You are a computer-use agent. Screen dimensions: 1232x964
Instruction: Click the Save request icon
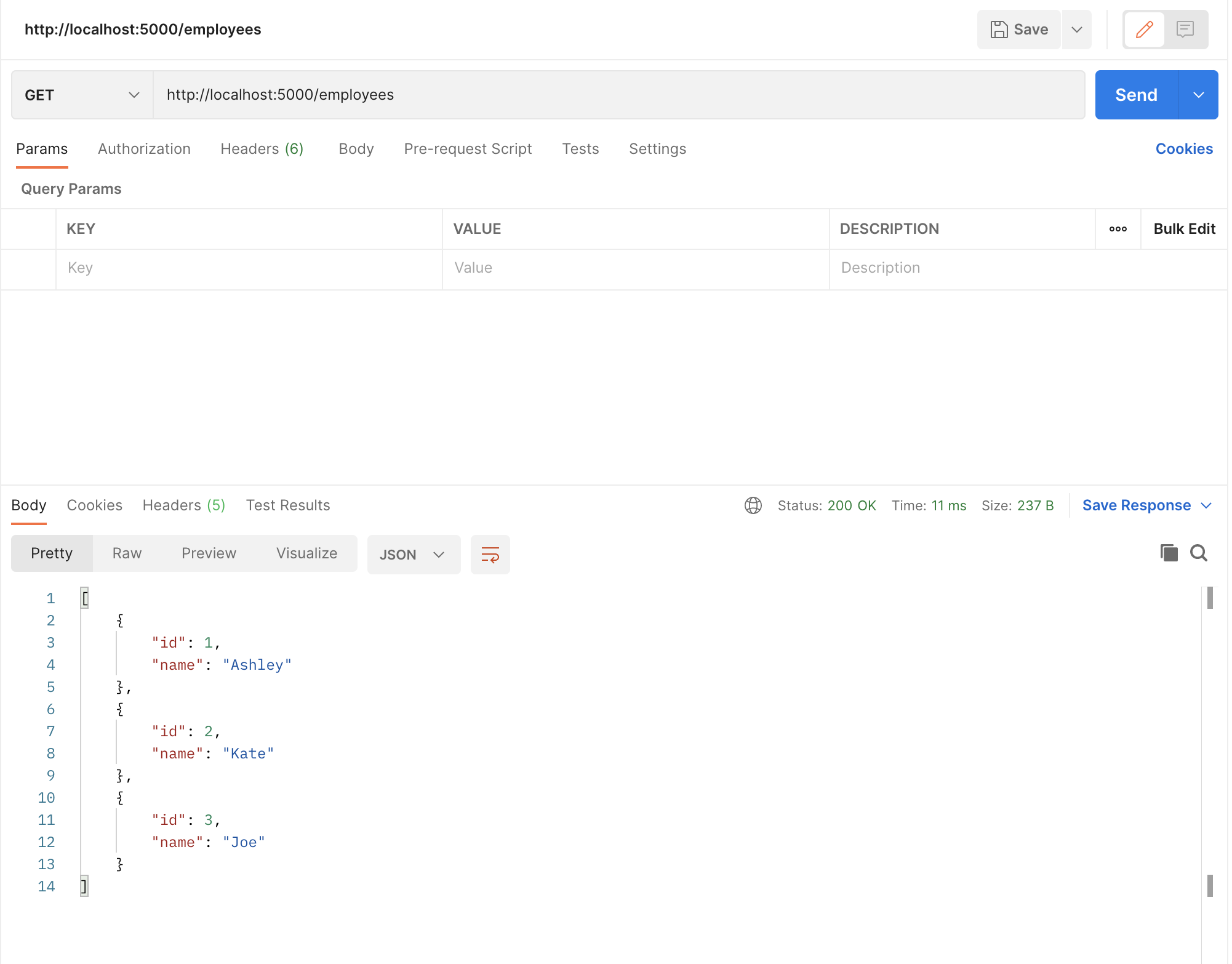click(1018, 29)
